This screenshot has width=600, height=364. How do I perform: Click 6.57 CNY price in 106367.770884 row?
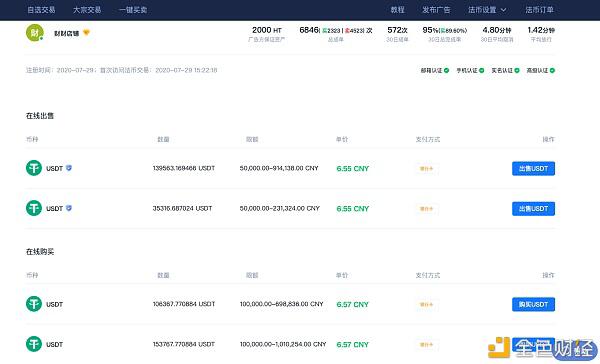pyautogui.click(x=353, y=304)
